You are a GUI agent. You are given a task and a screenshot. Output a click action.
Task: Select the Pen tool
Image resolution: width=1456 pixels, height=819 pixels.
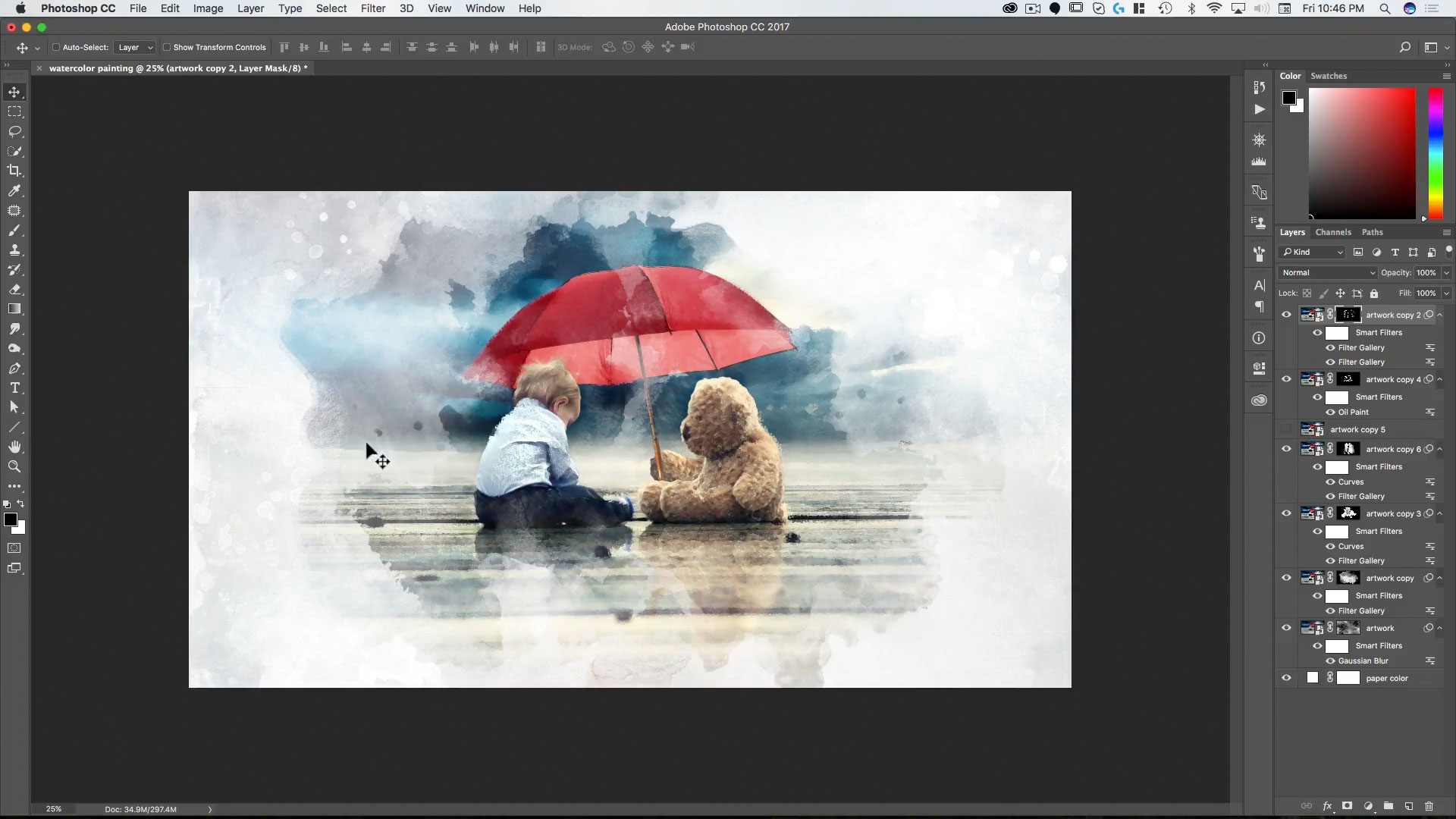(14, 369)
